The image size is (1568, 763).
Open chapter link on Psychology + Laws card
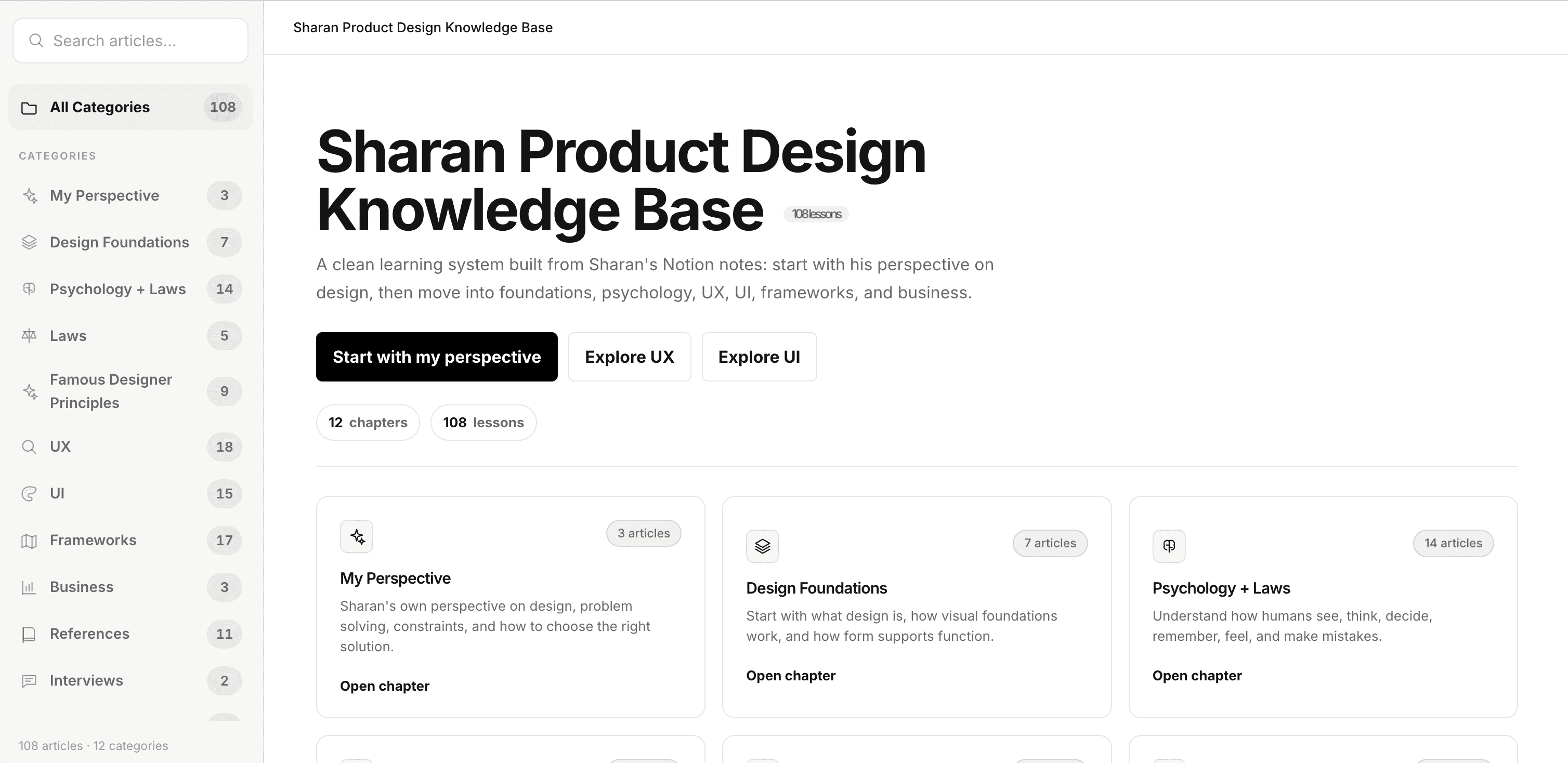[x=1196, y=675]
